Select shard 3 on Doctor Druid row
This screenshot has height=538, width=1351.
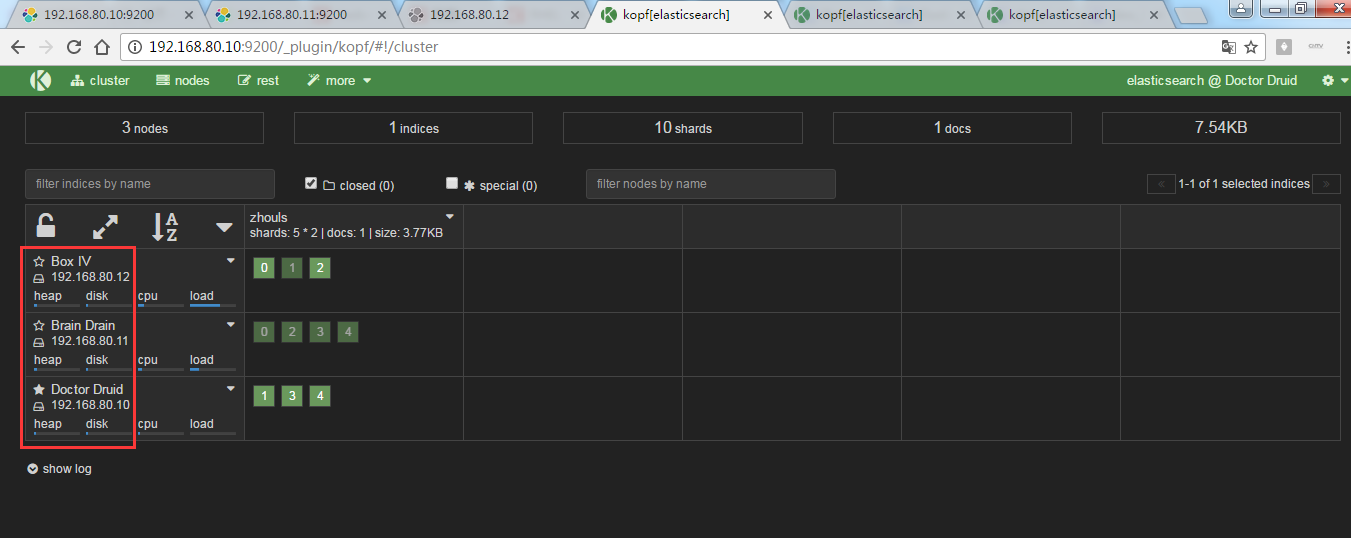coord(291,396)
